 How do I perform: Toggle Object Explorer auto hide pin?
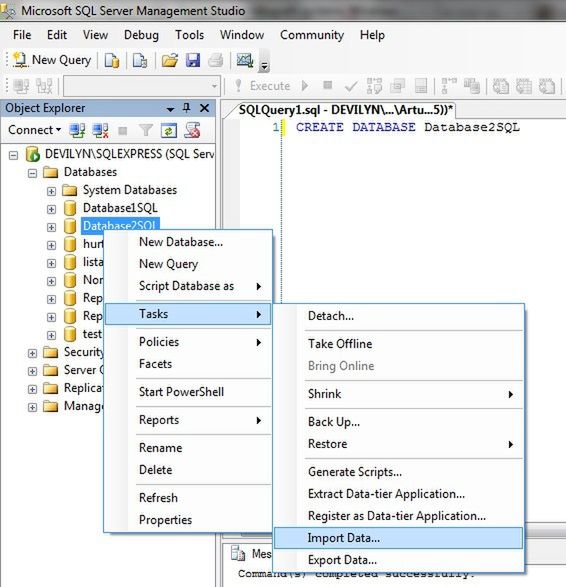[186, 108]
